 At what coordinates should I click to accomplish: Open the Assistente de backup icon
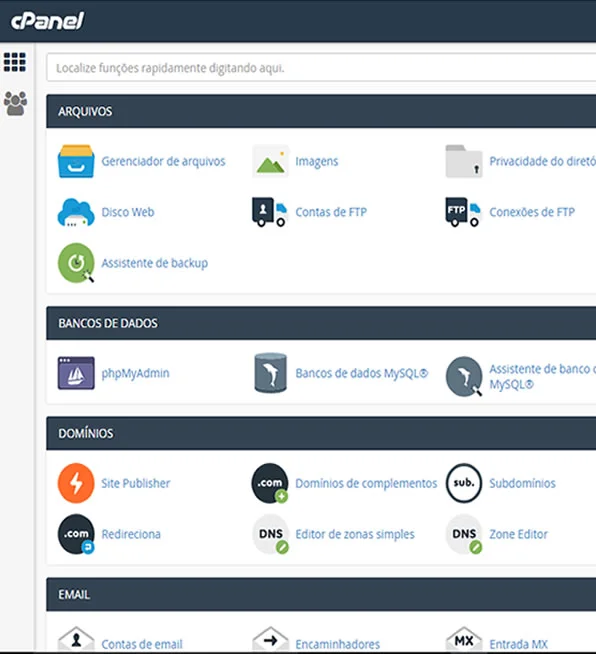76,263
